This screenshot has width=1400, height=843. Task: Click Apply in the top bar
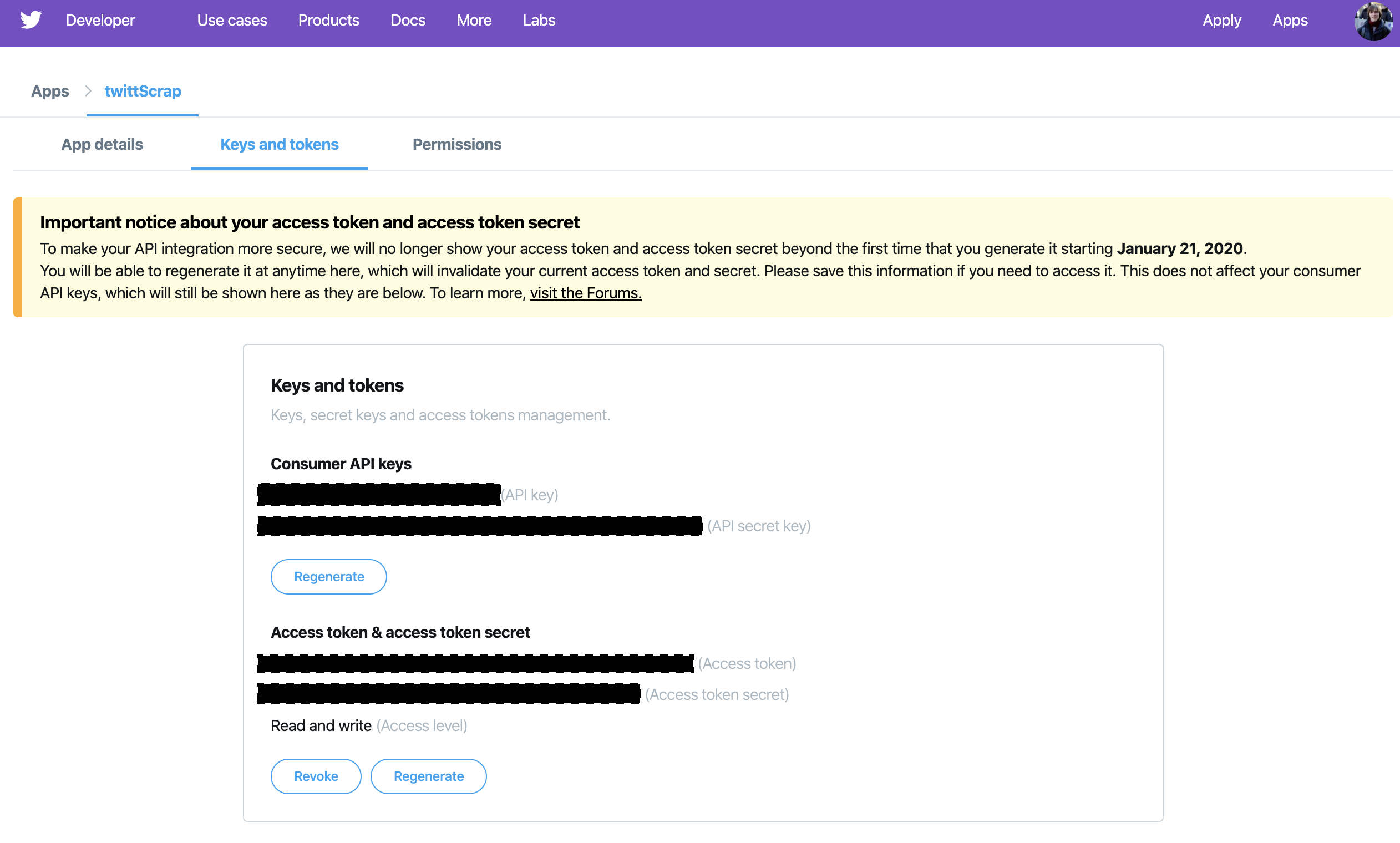tap(1221, 21)
